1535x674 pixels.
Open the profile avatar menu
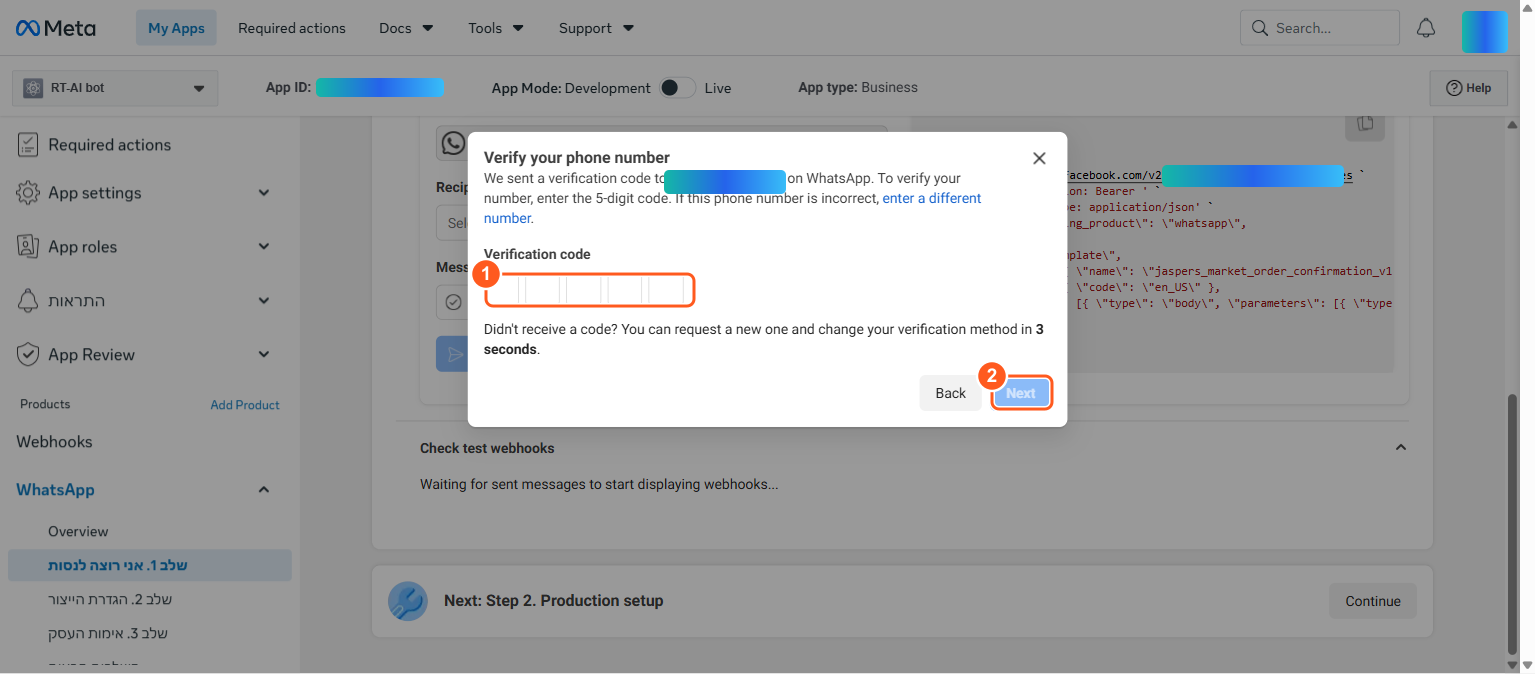coord(1484,31)
